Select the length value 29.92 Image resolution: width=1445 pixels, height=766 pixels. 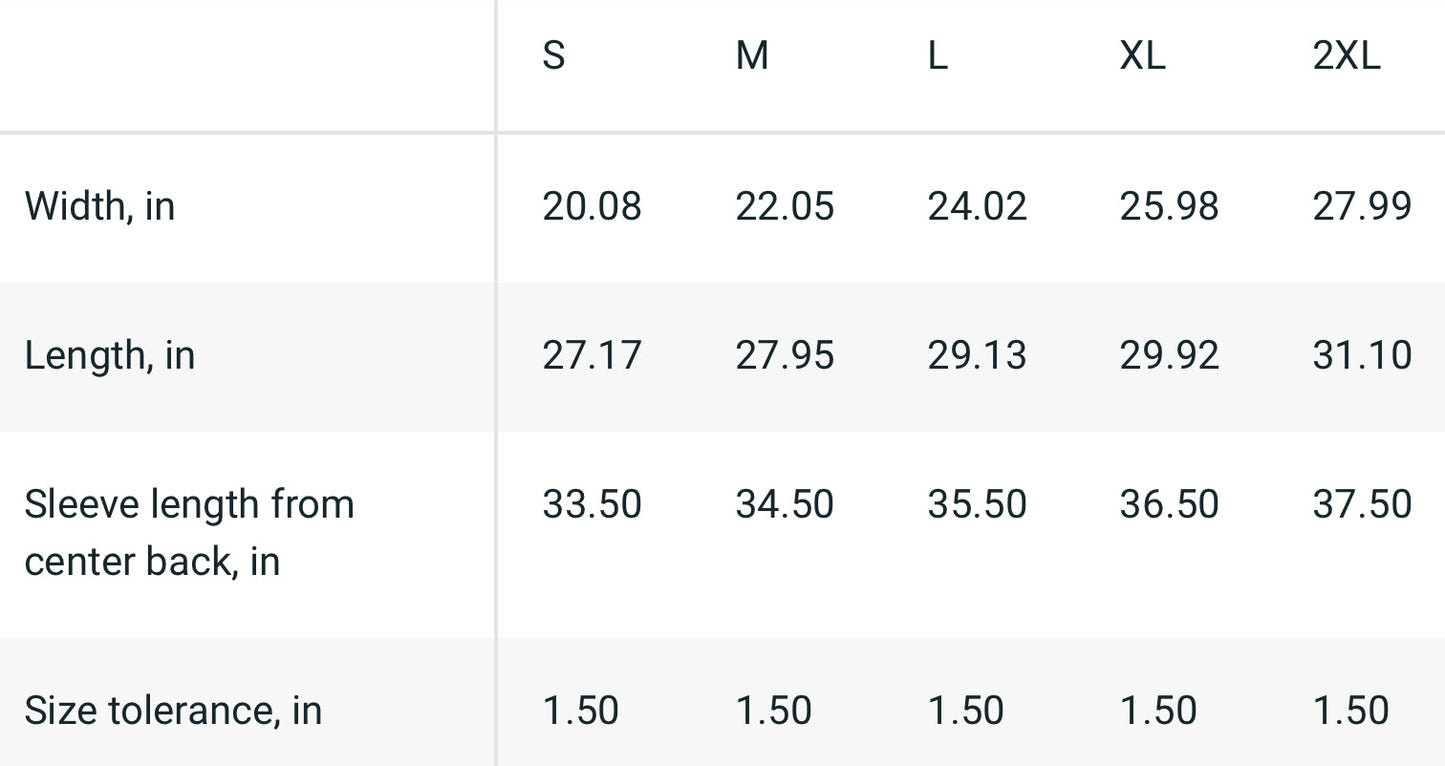click(1169, 356)
